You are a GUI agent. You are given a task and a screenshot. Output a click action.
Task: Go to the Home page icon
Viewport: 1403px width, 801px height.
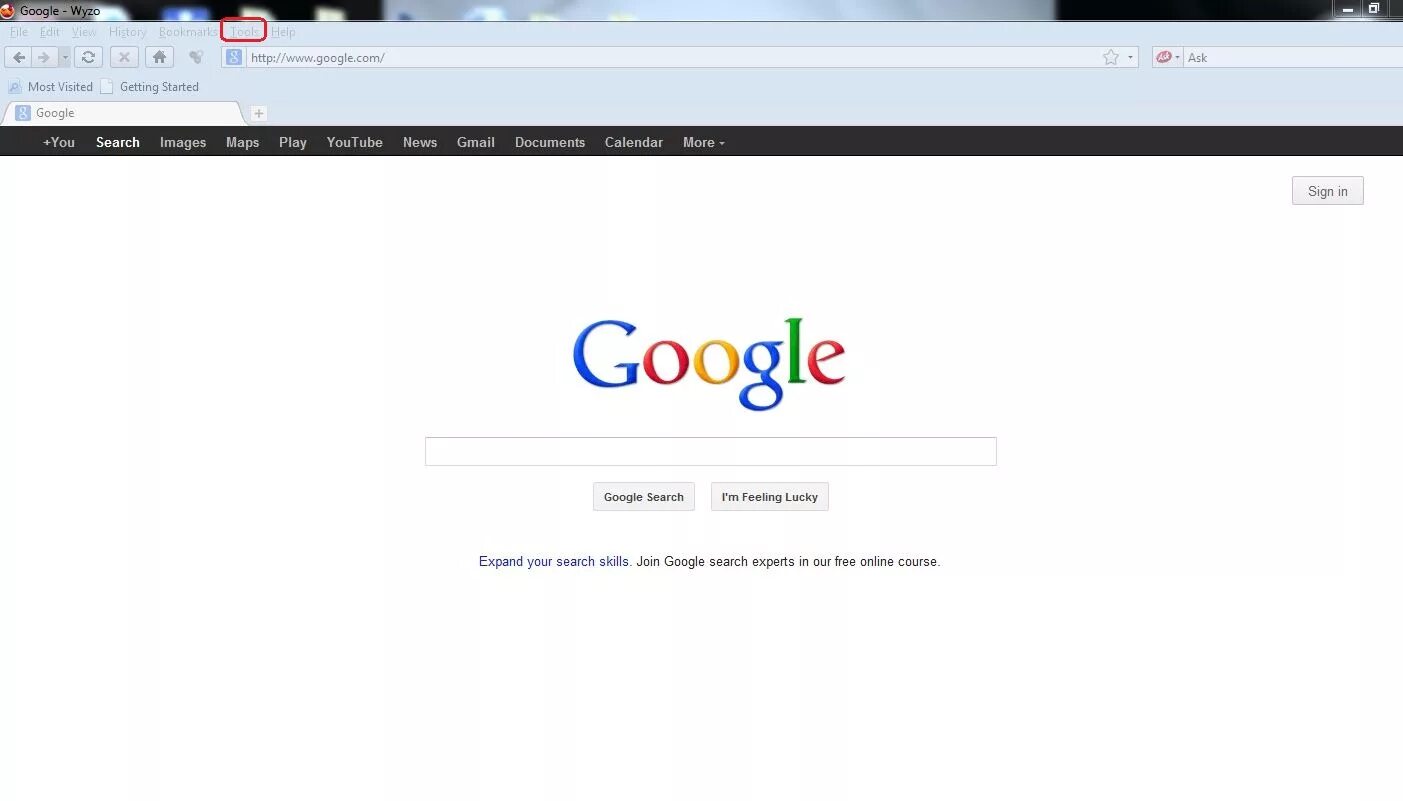tap(159, 57)
